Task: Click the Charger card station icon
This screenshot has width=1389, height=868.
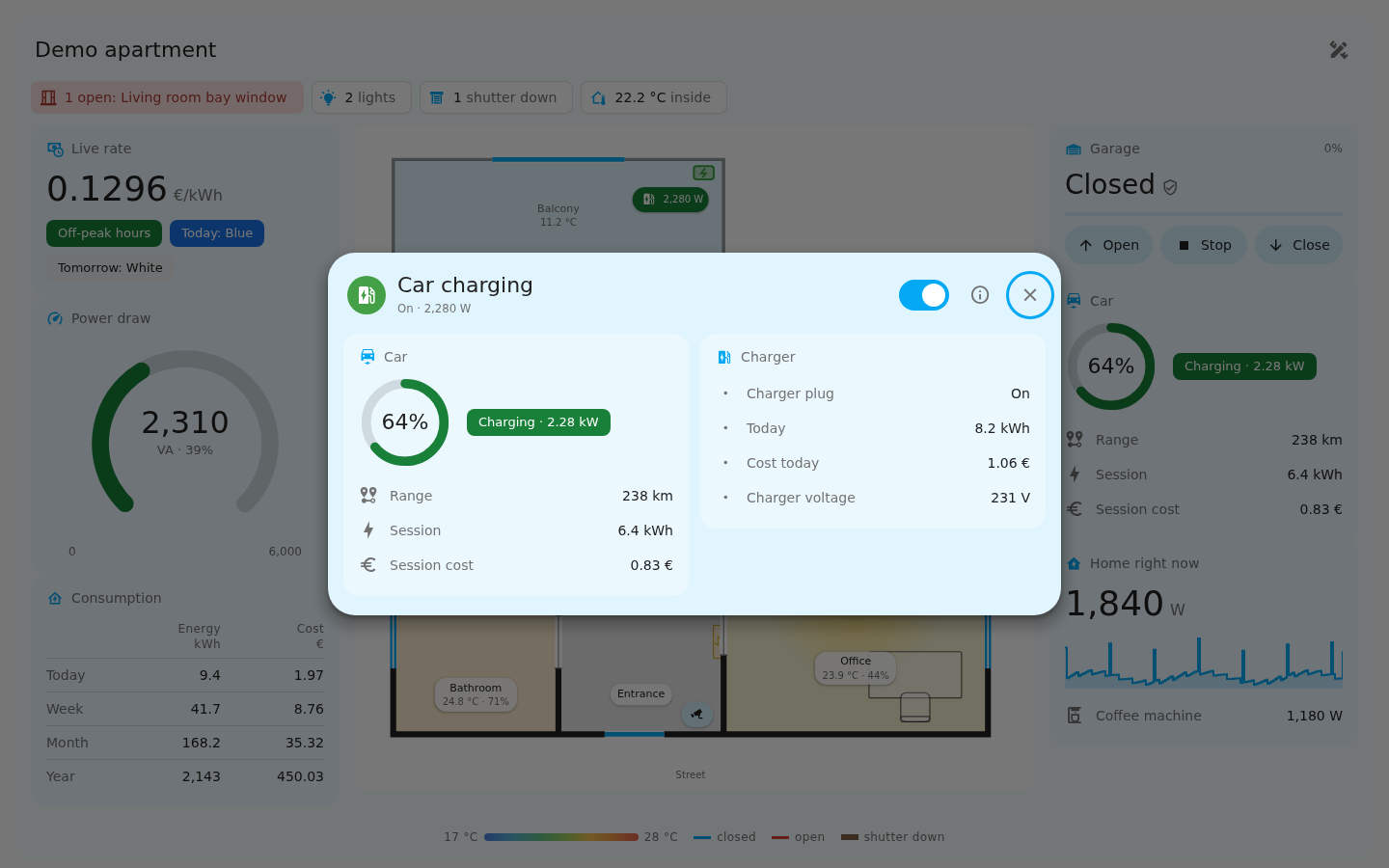Action: (x=724, y=357)
